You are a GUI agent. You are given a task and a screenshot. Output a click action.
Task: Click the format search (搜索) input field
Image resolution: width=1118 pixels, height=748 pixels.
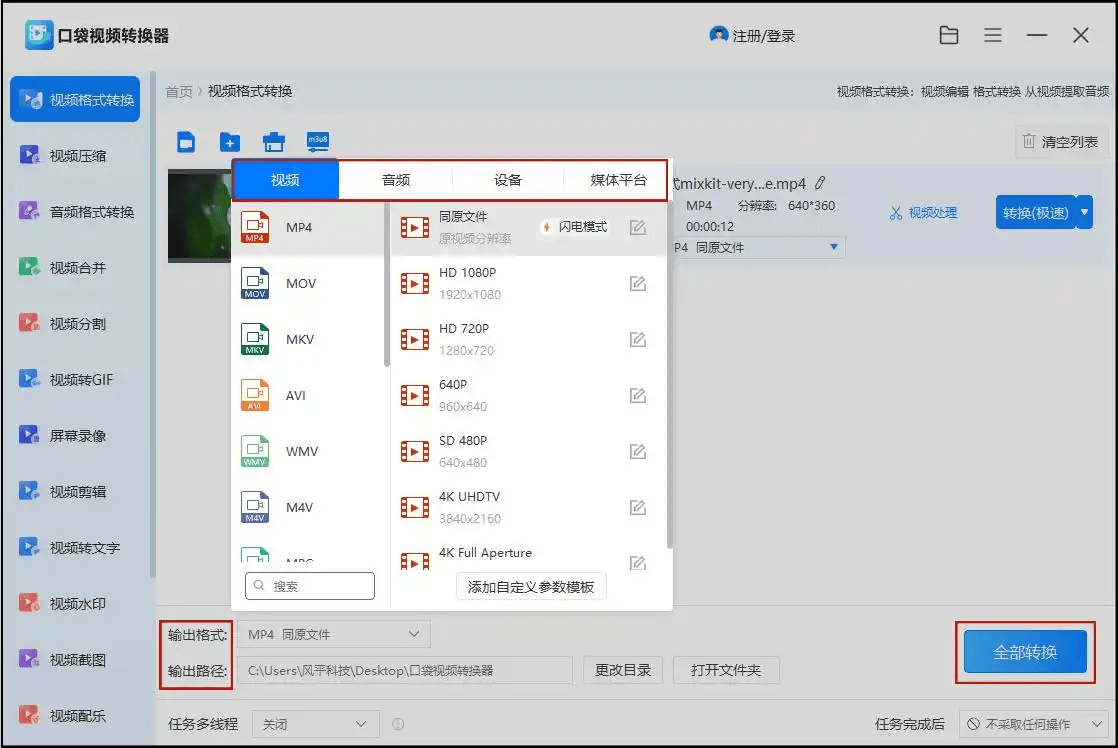310,586
